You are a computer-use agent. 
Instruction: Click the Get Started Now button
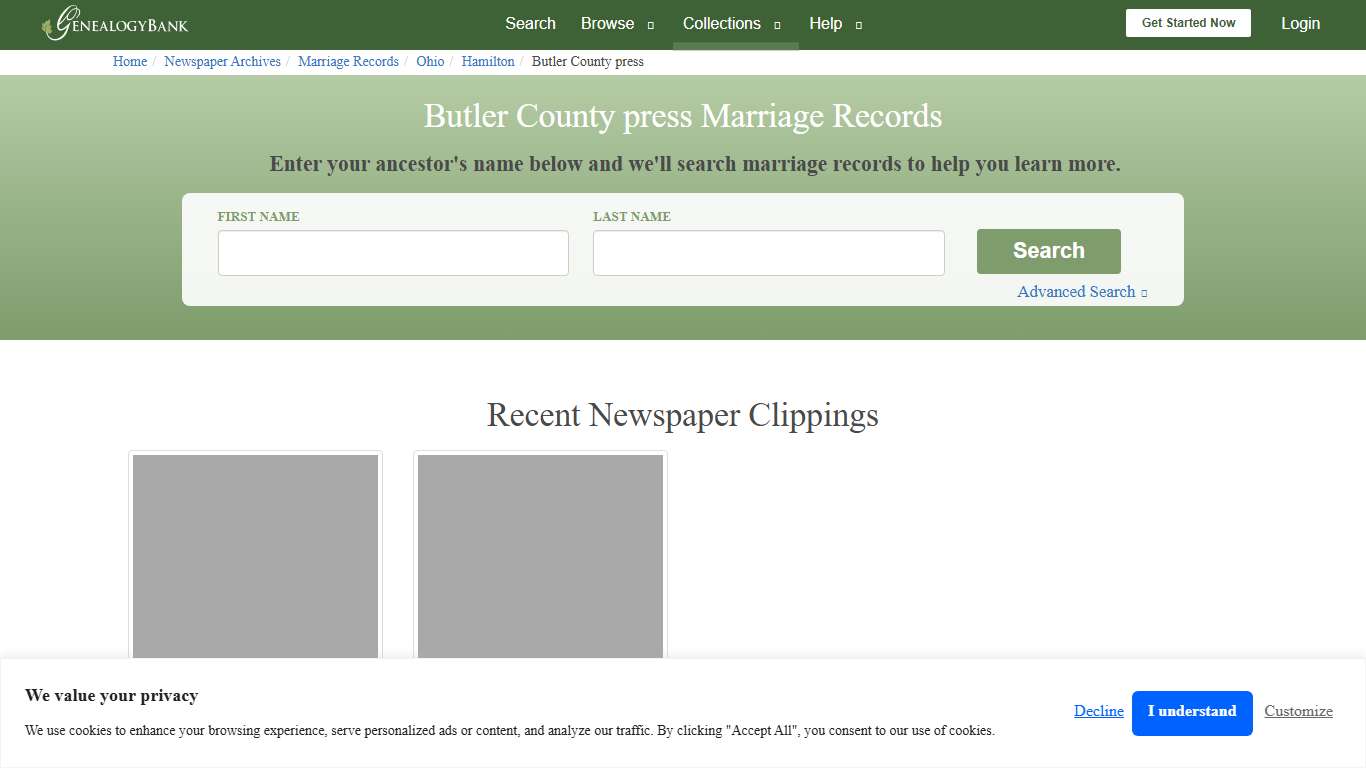pyautogui.click(x=1188, y=22)
